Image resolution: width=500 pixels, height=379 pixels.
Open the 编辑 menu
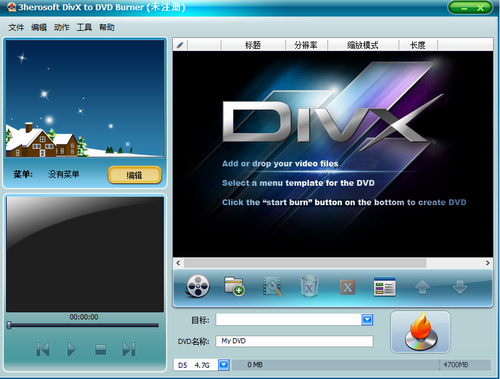click(39, 27)
